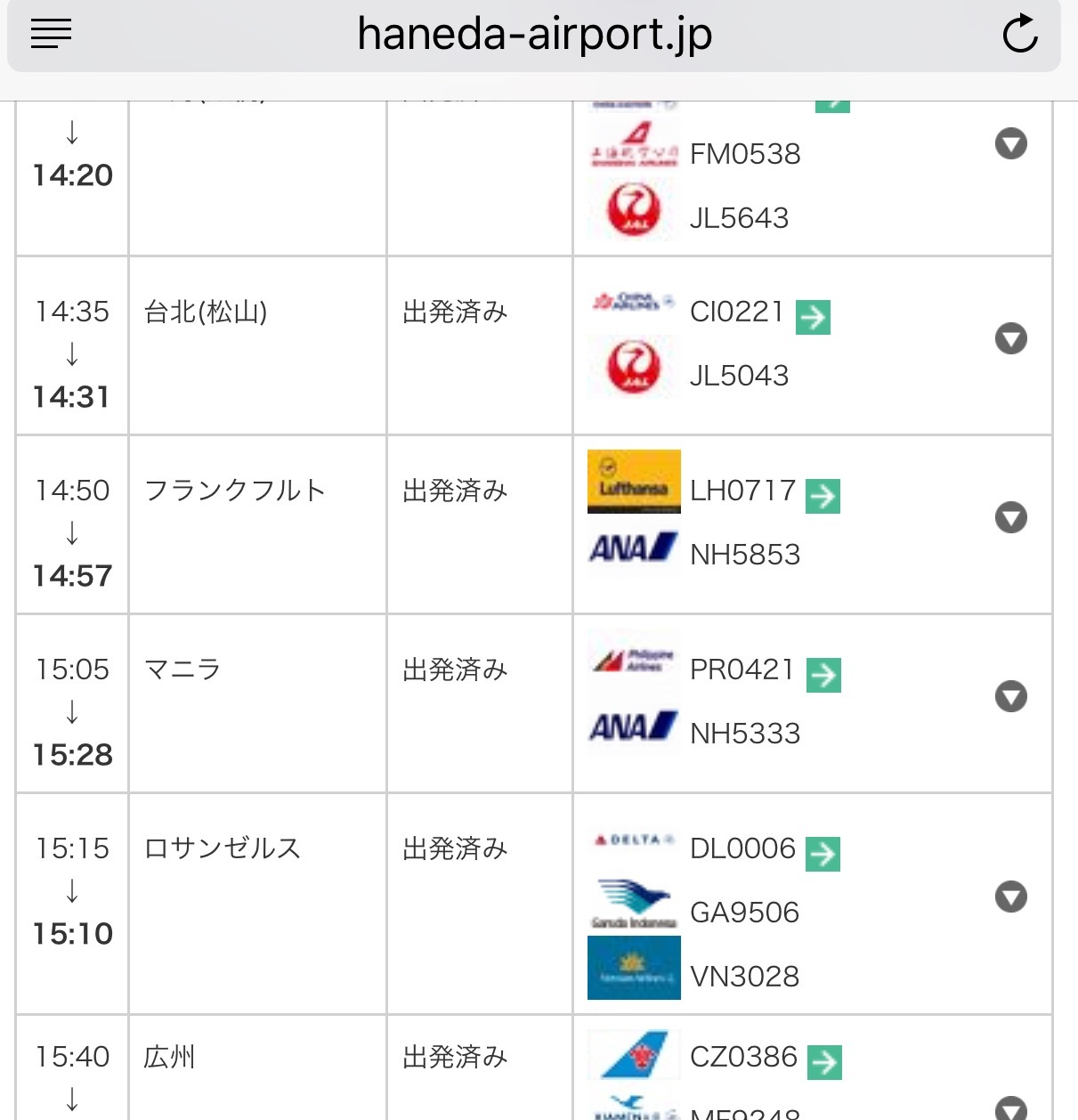Screen dimensions: 1078x1120
Task: Expand the FM0538 flight row details
Action: click(x=1011, y=143)
